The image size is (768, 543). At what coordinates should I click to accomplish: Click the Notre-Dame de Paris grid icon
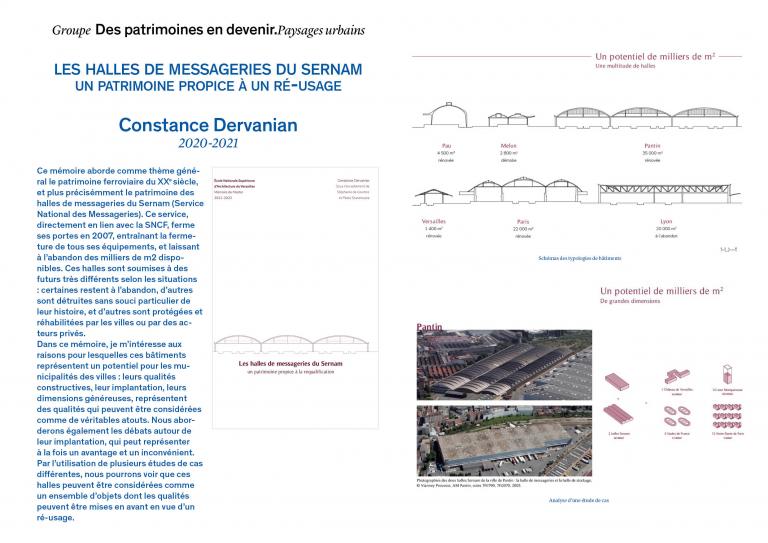coord(727,416)
